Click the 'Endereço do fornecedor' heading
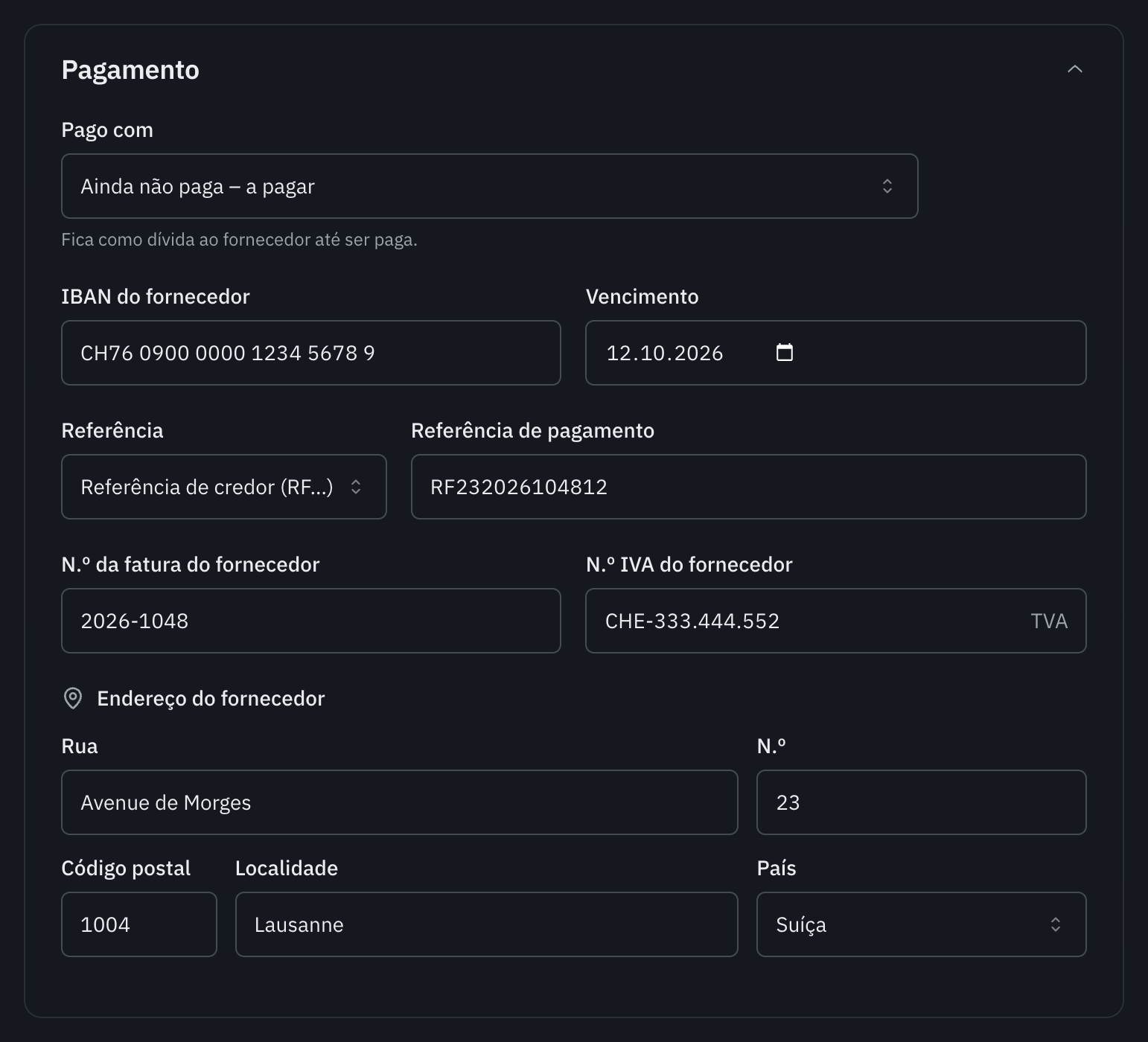The height and width of the screenshot is (1042, 1148). pyautogui.click(x=211, y=698)
